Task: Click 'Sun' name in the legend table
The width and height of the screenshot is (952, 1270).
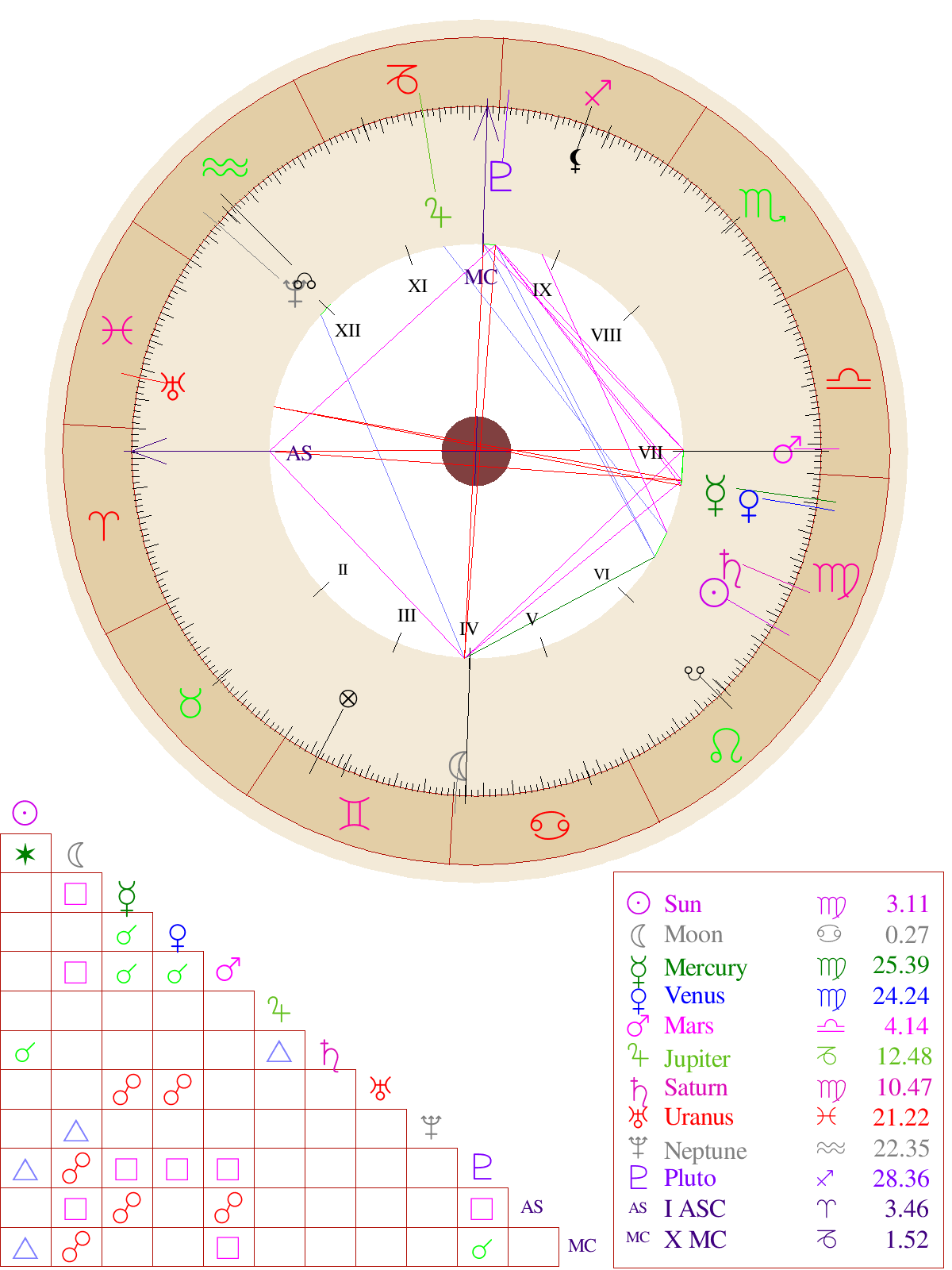Action: [683, 904]
